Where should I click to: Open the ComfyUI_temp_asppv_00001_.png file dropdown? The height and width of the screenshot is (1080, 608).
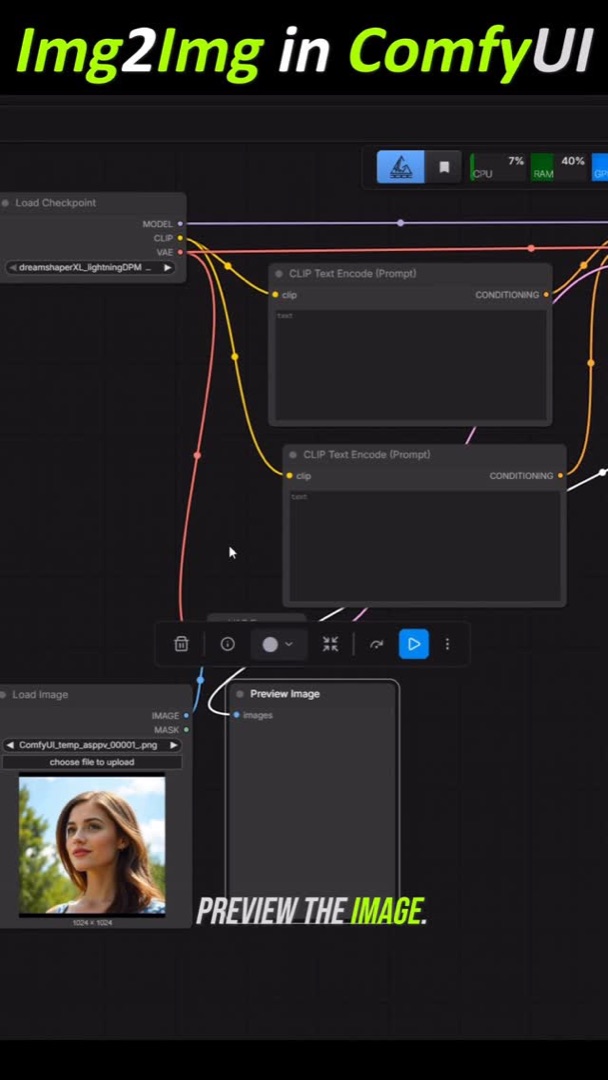pyautogui.click(x=92, y=745)
